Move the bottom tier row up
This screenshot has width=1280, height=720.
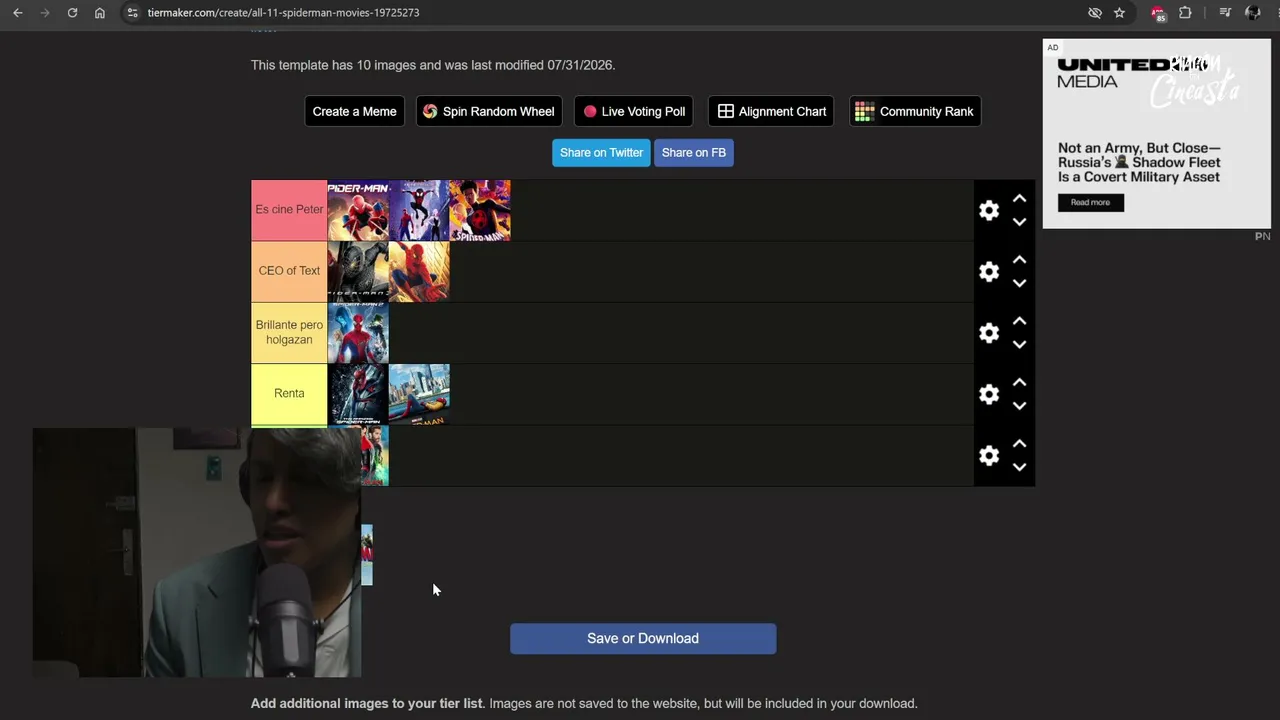pos(1019,443)
